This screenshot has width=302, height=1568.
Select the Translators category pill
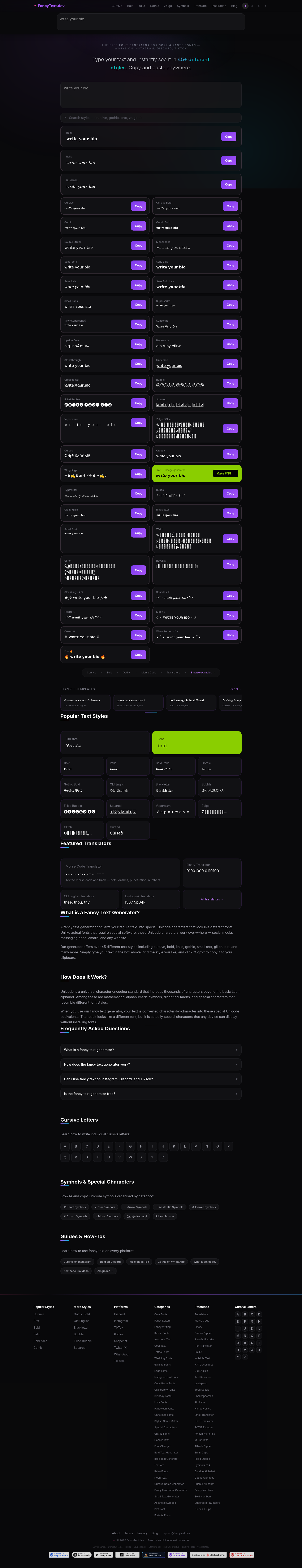coord(173,673)
